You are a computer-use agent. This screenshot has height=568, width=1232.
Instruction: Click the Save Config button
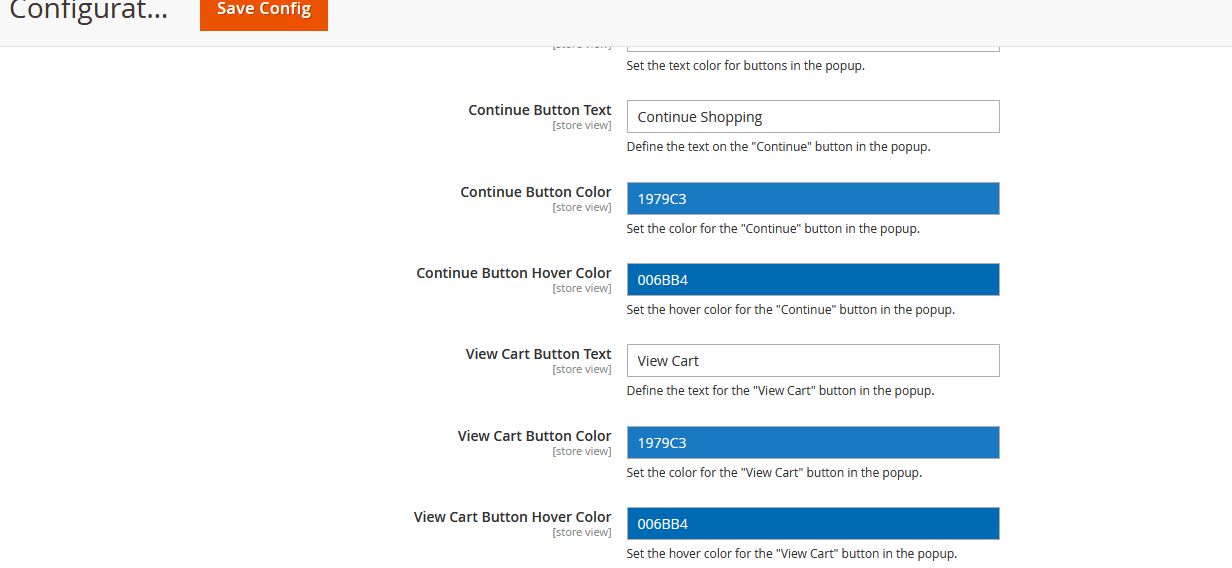(264, 11)
